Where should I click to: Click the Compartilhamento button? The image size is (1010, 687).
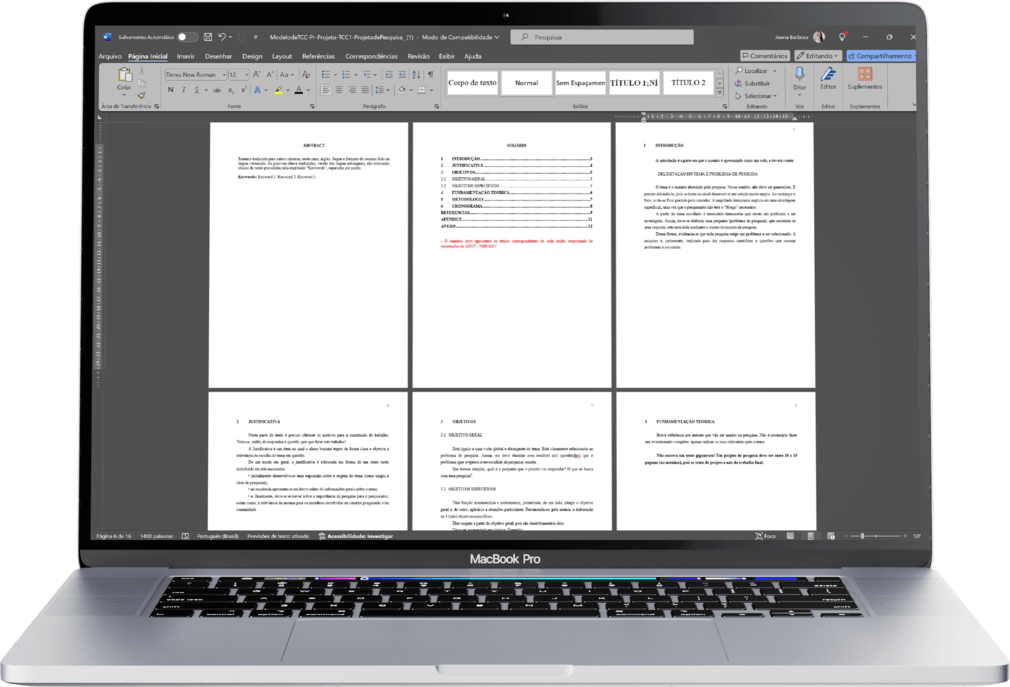[879, 56]
